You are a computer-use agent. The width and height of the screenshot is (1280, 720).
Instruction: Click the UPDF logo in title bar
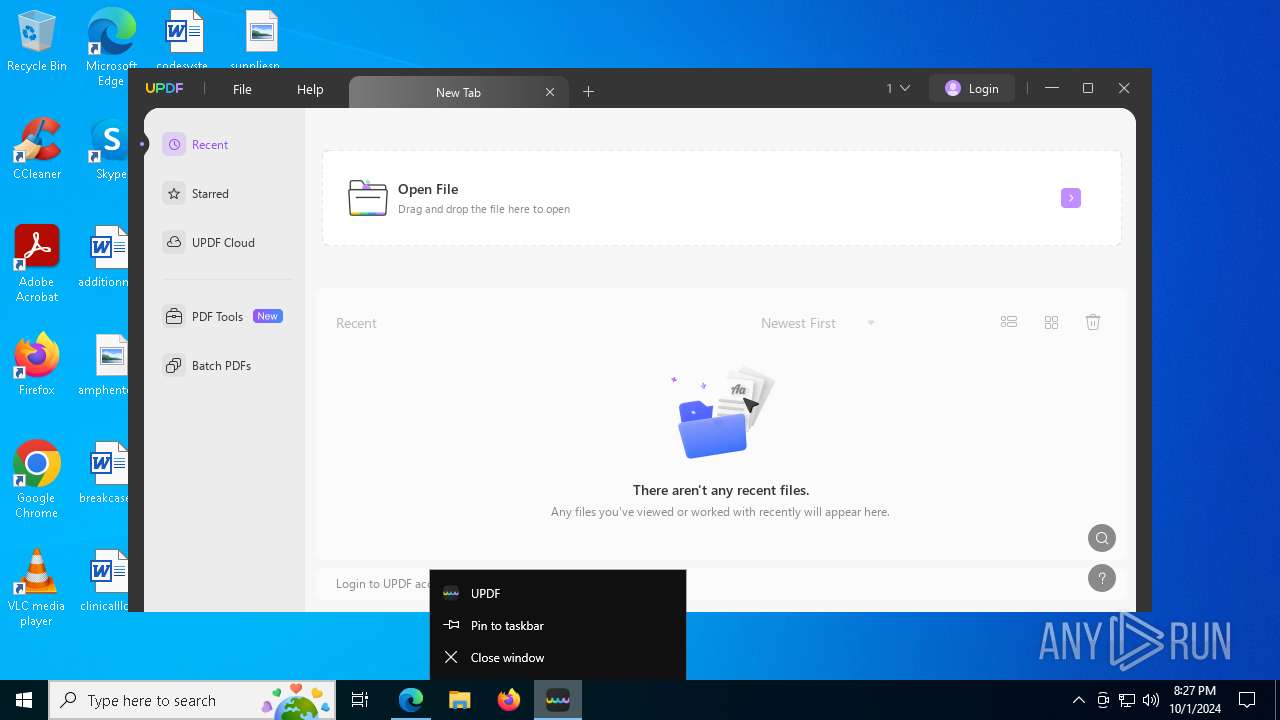tap(164, 89)
